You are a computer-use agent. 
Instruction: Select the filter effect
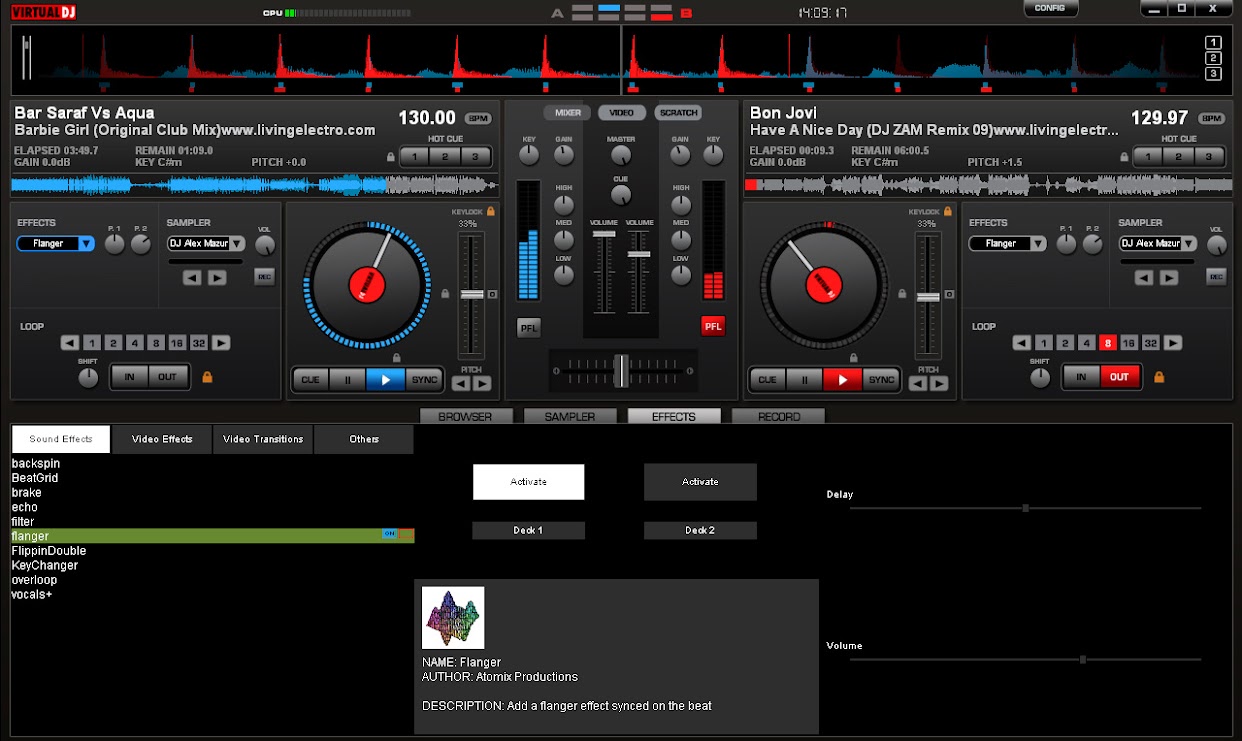(212, 522)
